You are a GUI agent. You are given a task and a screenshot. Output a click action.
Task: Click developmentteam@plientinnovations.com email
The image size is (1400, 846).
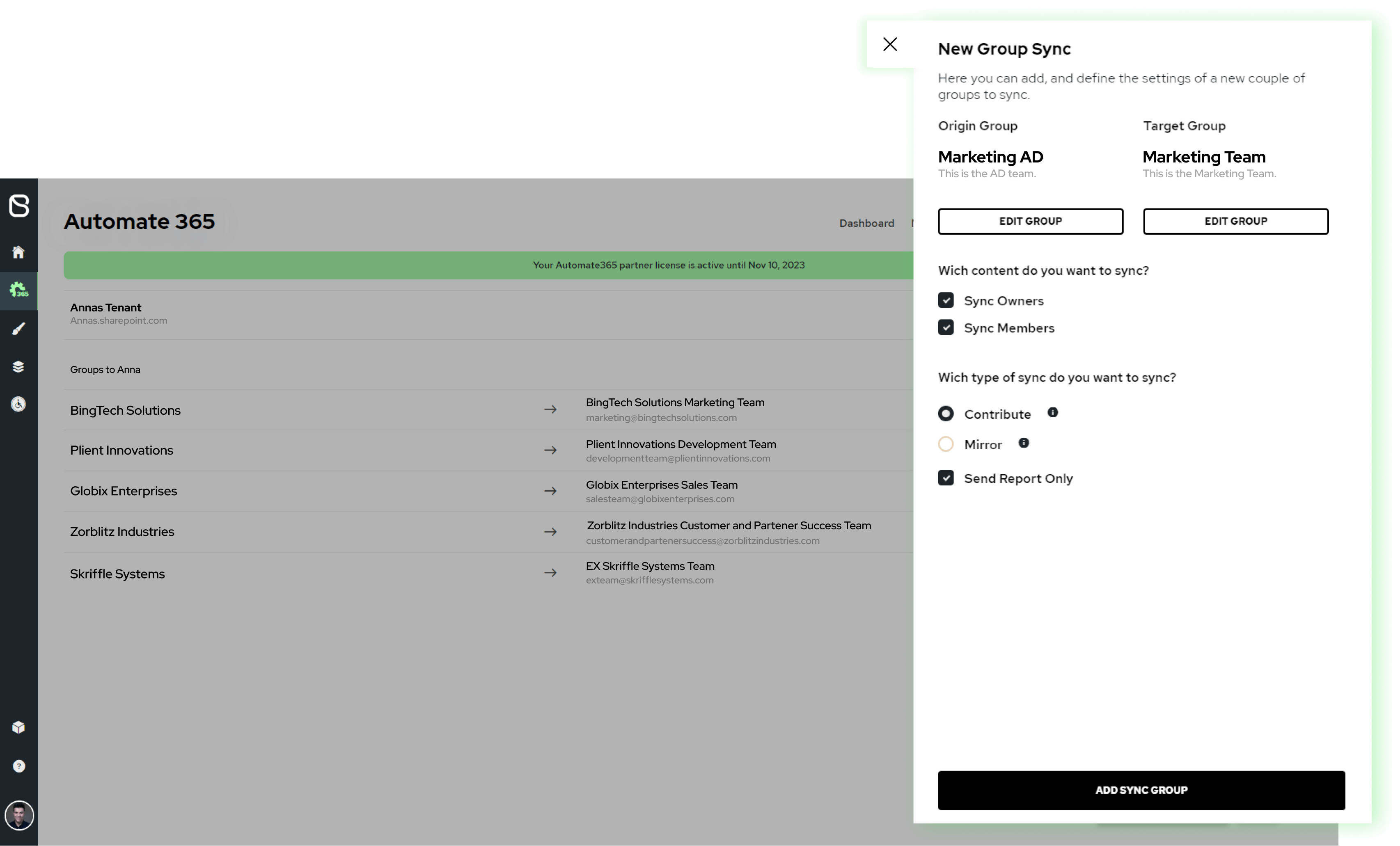(678, 458)
